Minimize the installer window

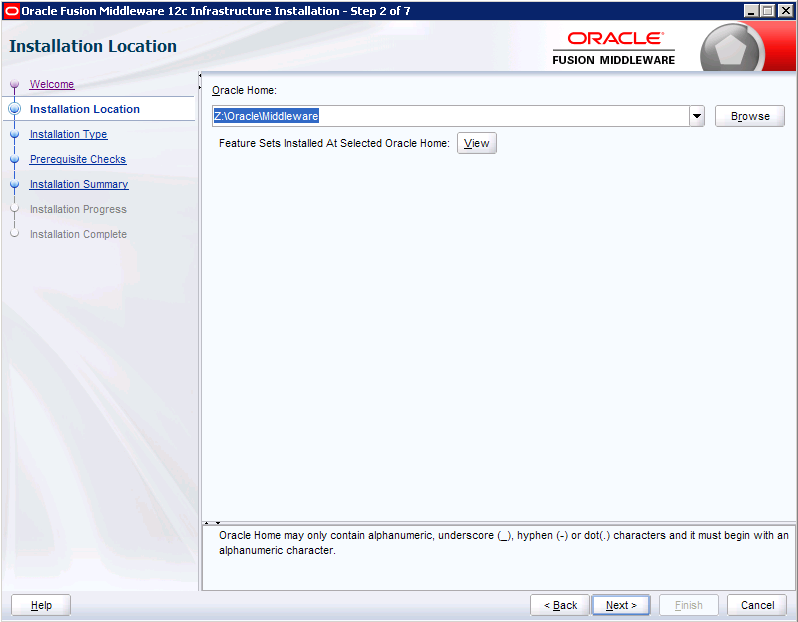tap(751, 11)
